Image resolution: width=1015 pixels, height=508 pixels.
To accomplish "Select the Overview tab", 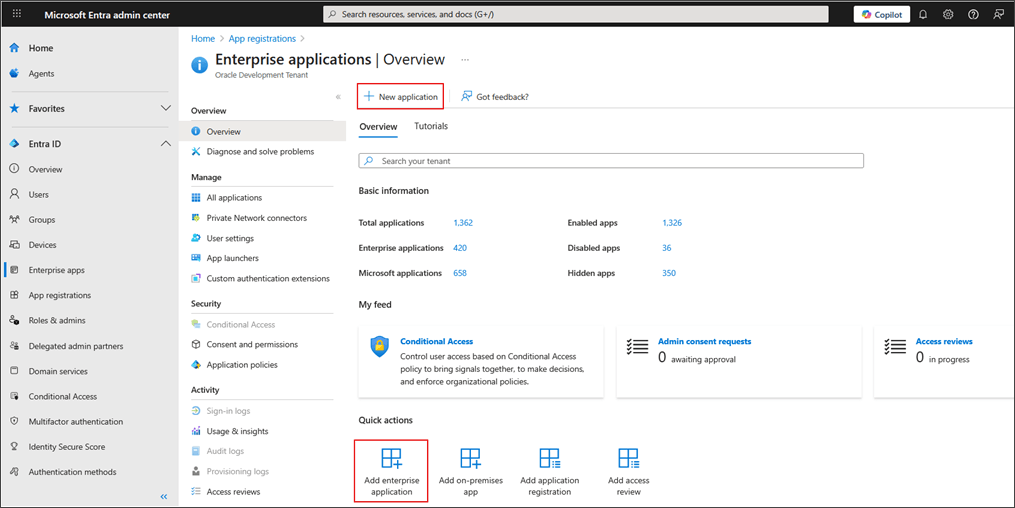I will (378, 127).
